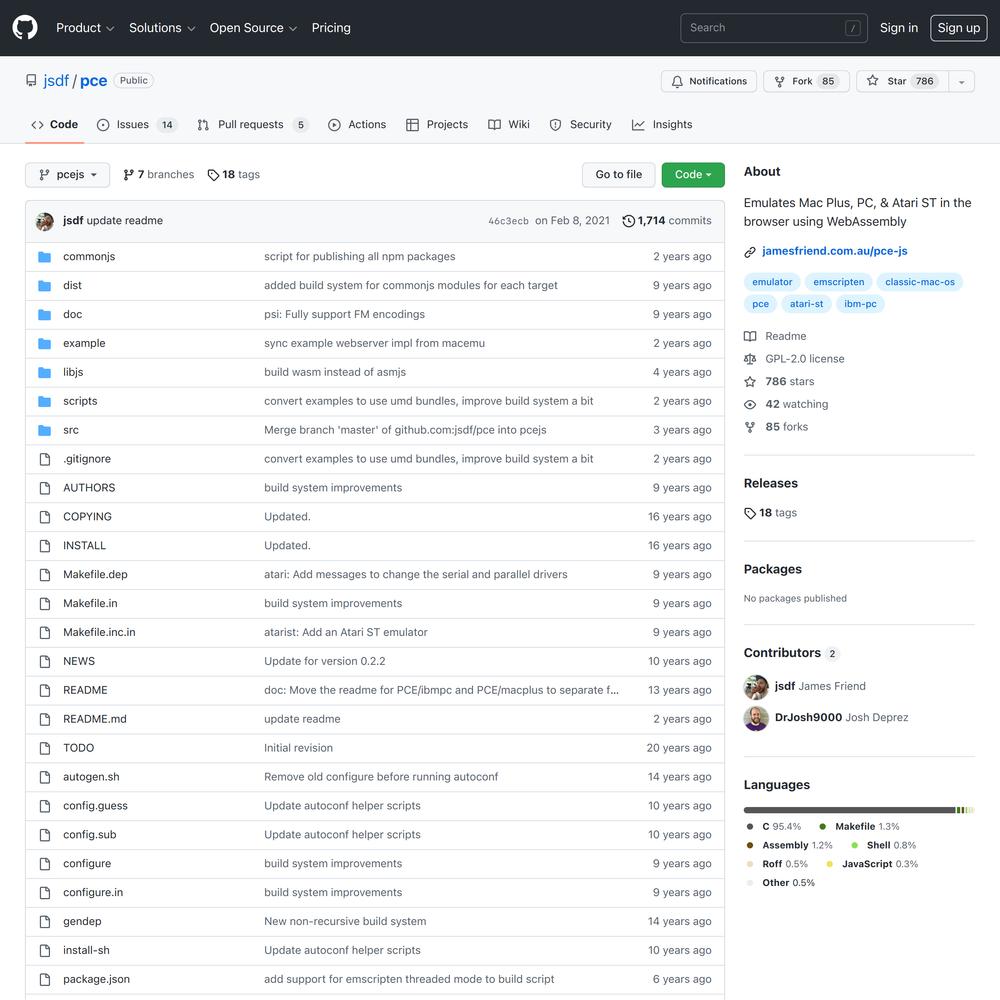
Task: Click the Sign up button
Action: (959, 28)
